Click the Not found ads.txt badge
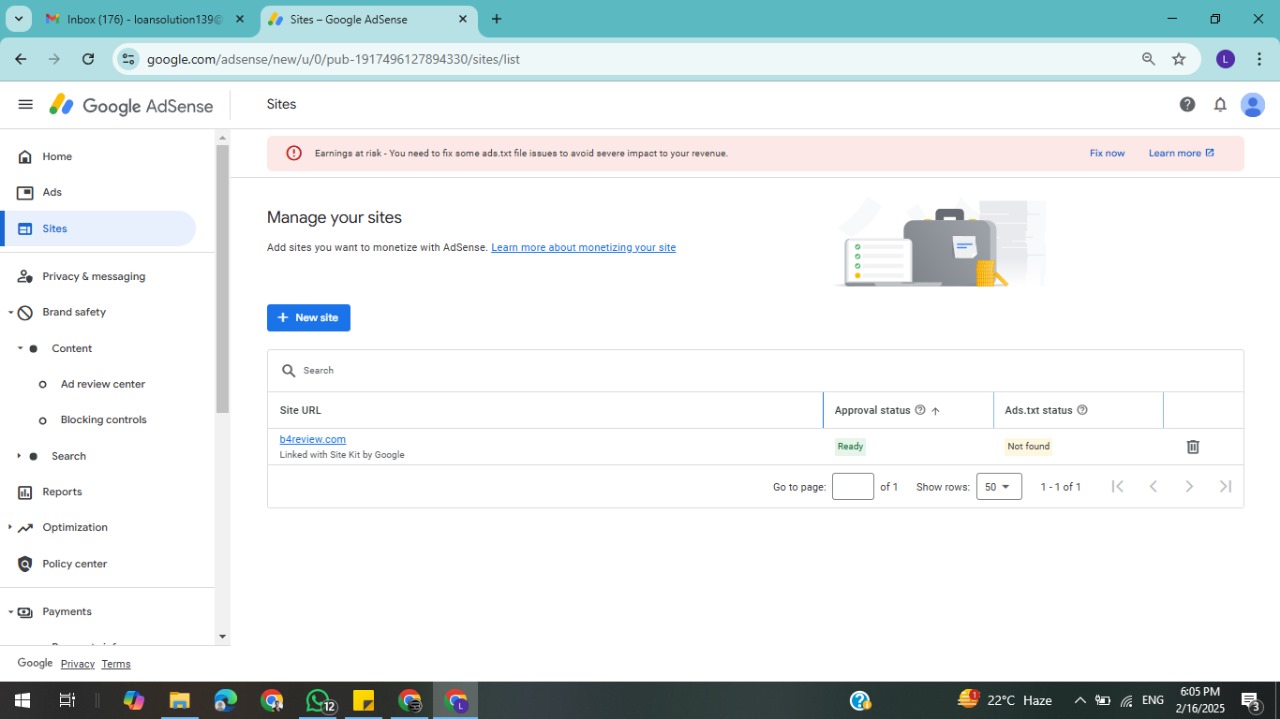This screenshot has height=719, width=1280. coord(1028,447)
